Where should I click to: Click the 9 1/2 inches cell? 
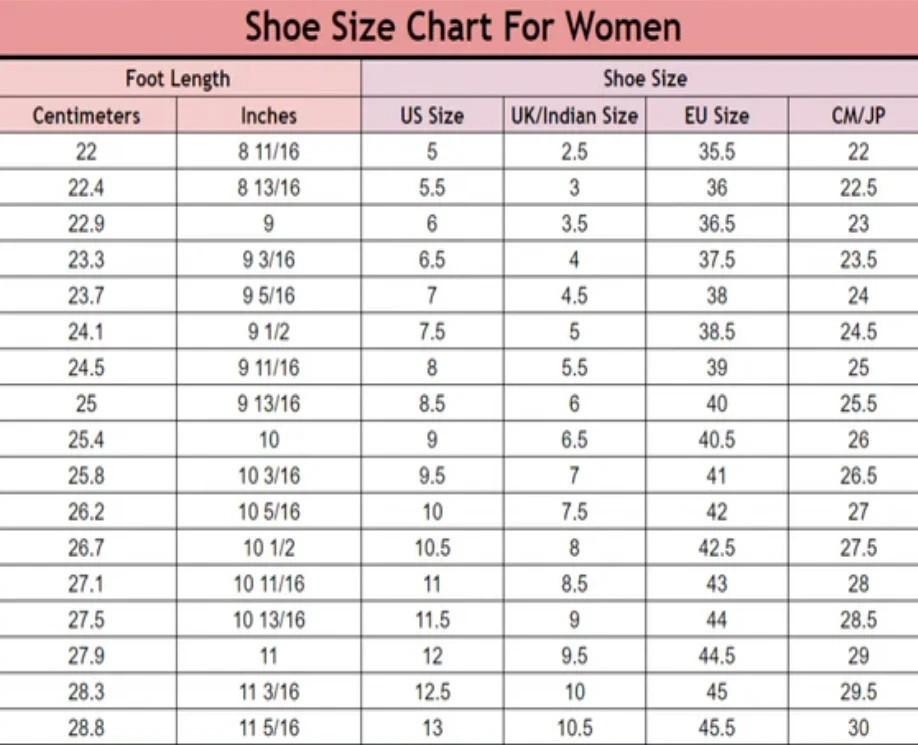coord(268,332)
